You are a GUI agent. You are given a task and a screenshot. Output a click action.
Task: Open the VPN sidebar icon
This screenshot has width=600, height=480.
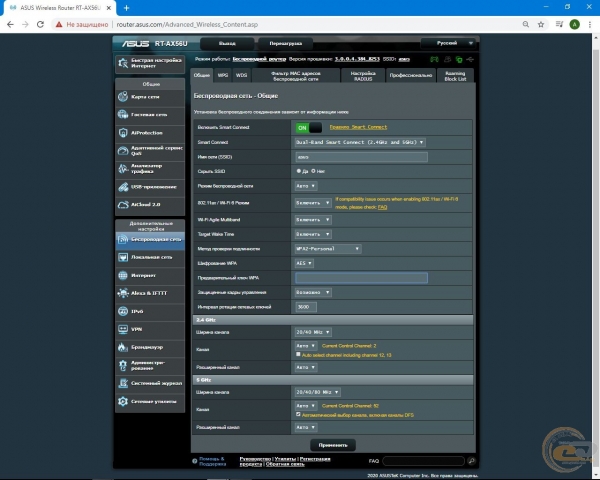[123, 329]
